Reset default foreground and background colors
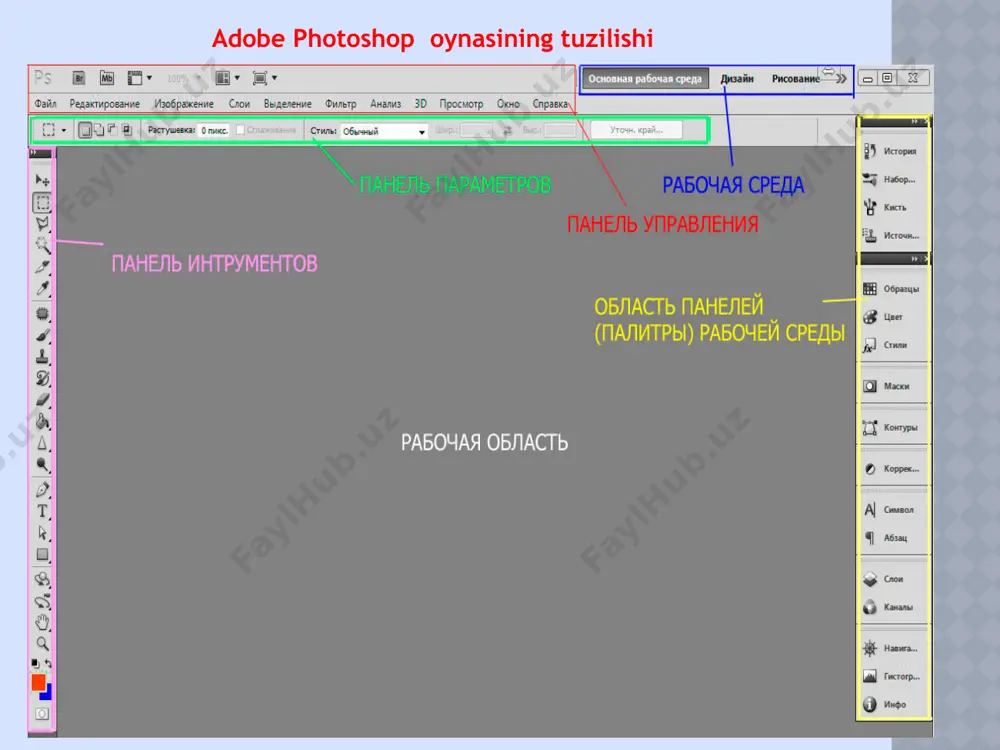Screen dimensions: 1000x750 [x=36, y=664]
